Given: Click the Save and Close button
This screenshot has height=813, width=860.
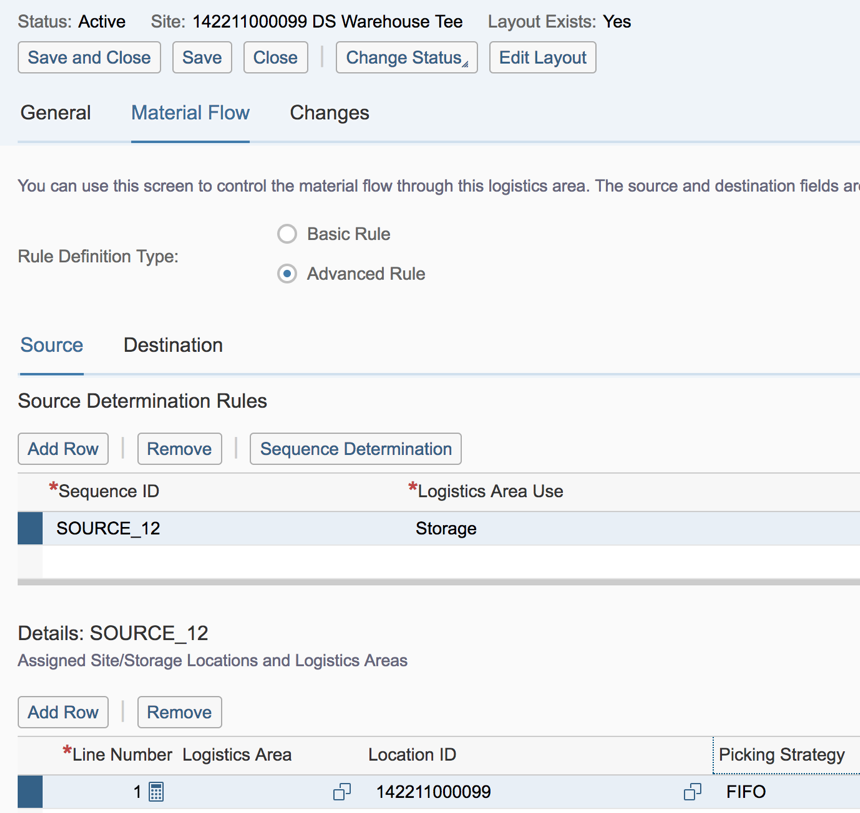Looking at the screenshot, I should [x=89, y=58].
